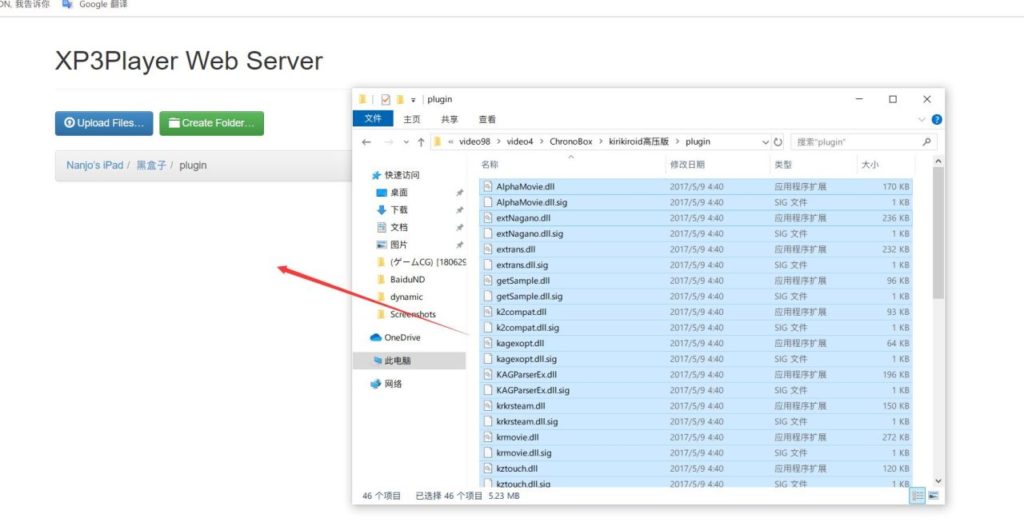Click the Explorer back arrow
1024x522 pixels.
pos(367,142)
